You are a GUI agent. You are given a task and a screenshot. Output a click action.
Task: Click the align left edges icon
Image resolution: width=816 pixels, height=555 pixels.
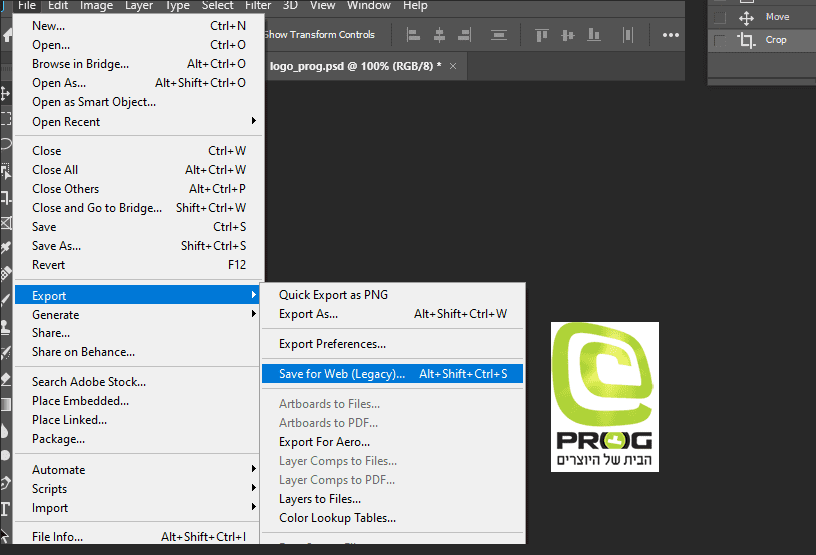click(x=413, y=35)
